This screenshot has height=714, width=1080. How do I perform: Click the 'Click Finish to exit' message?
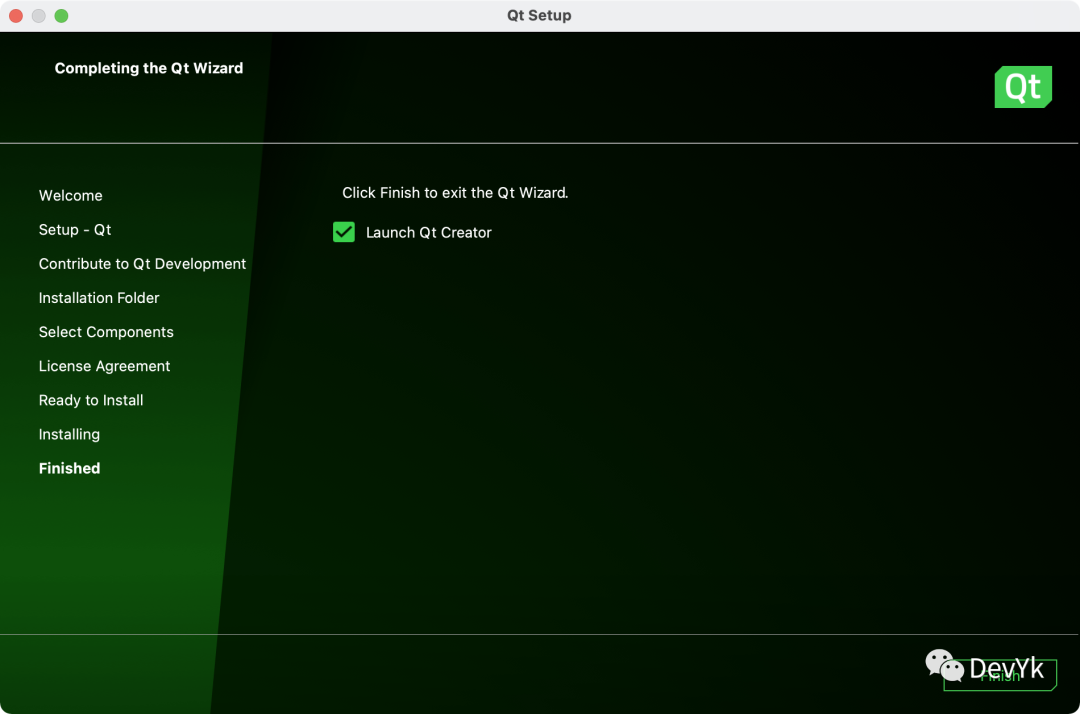pyautogui.click(x=455, y=193)
